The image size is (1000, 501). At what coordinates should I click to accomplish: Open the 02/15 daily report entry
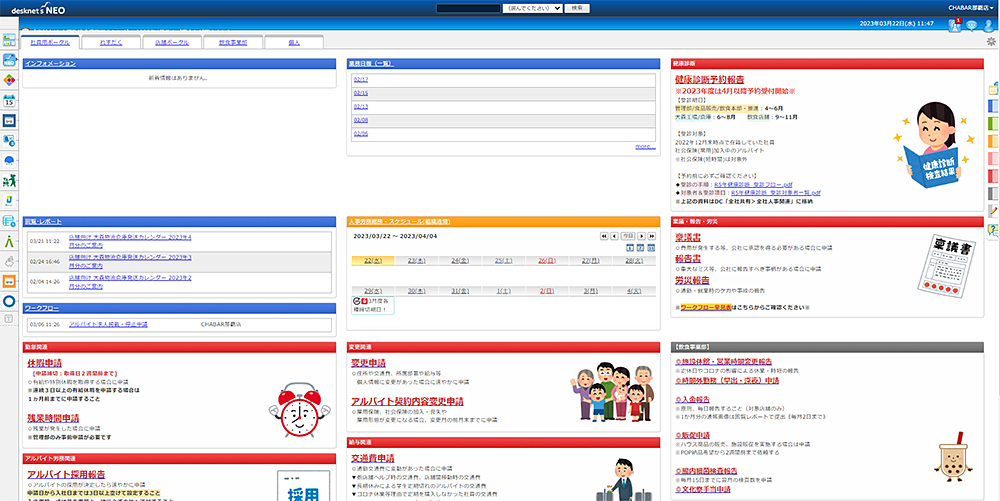(x=361, y=94)
